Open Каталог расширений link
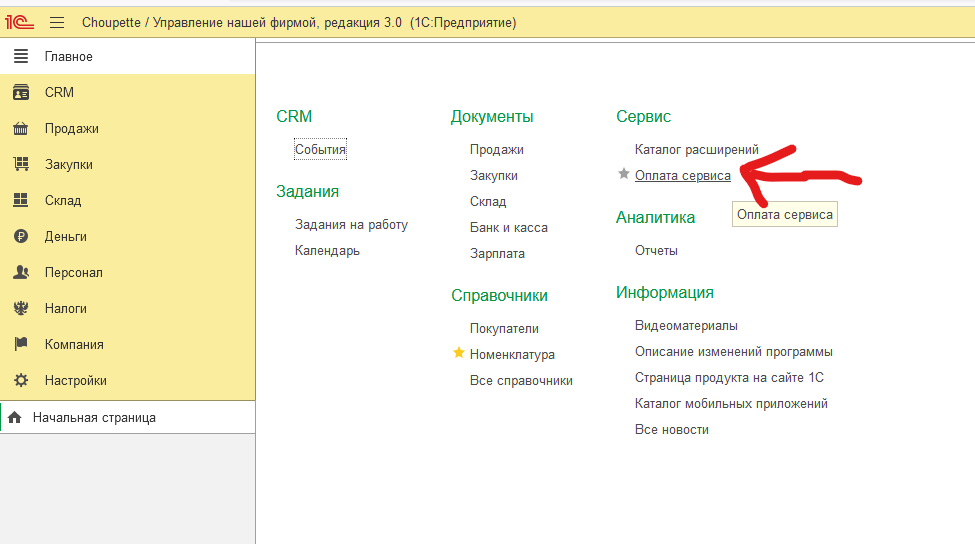The width and height of the screenshot is (975, 544). pos(696,149)
